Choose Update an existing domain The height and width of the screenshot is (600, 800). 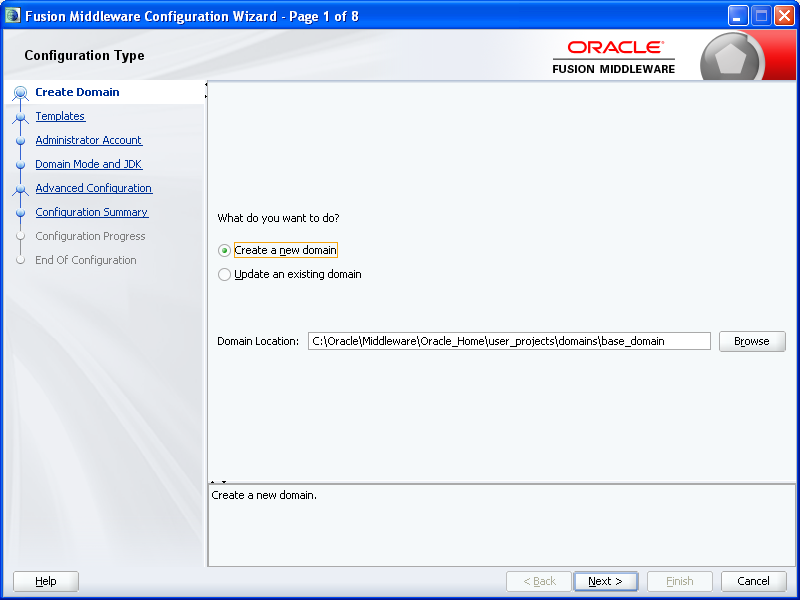pyautogui.click(x=224, y=273)
